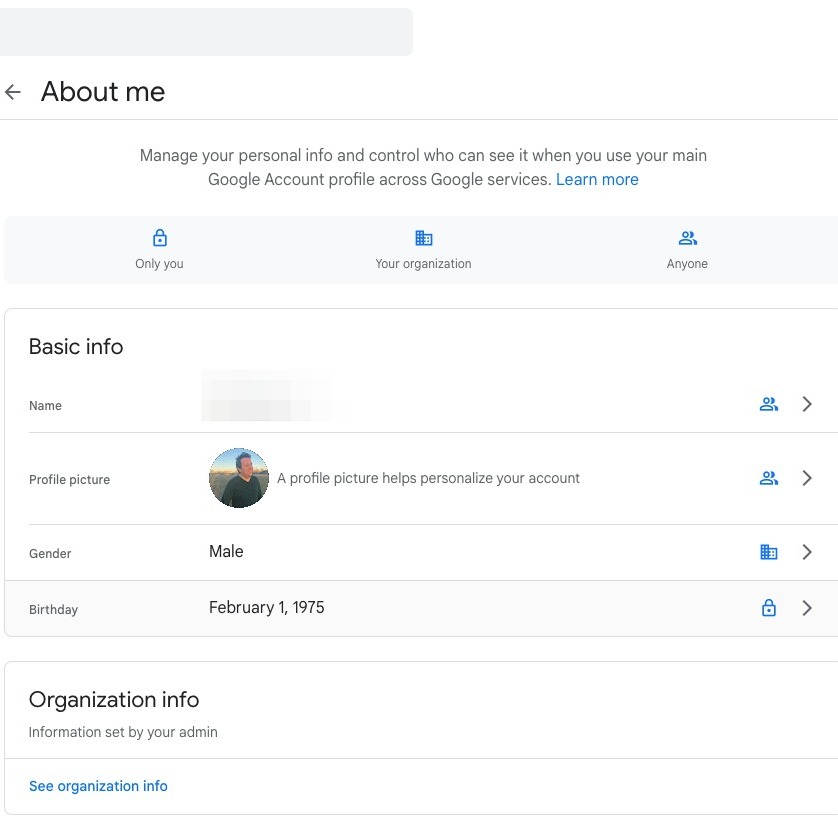Click the people visibility icon for Profile picture
This screenshot has width=838, height=816.
click(x=768, y=479)
